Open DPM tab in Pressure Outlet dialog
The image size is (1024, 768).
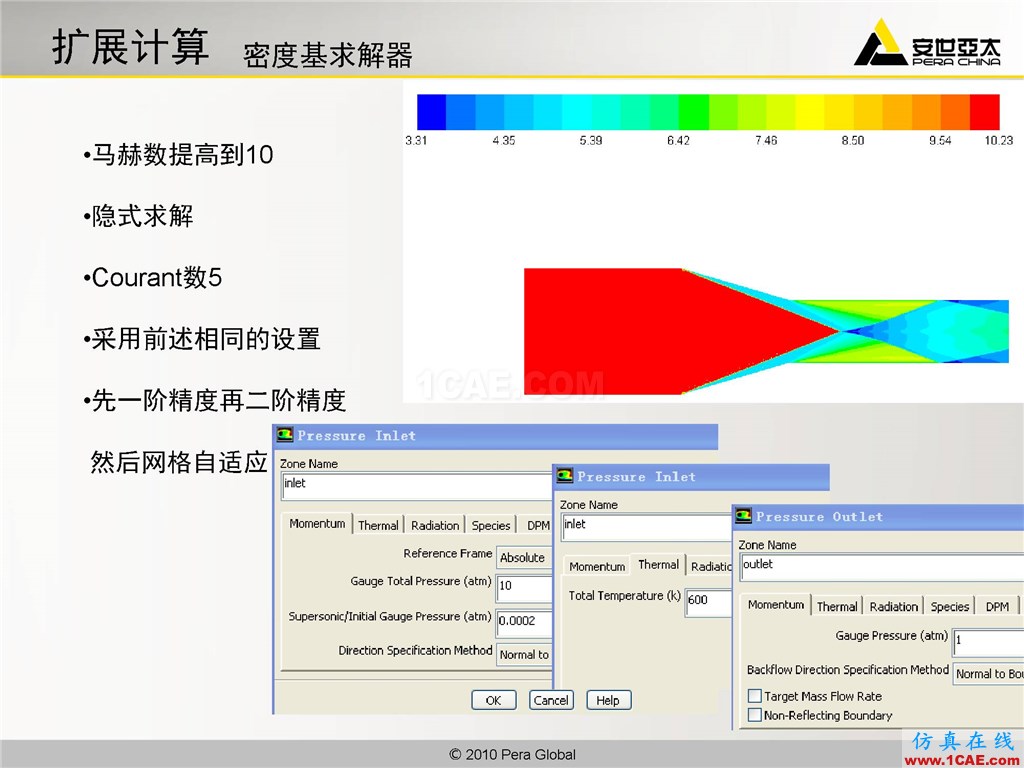997,607
